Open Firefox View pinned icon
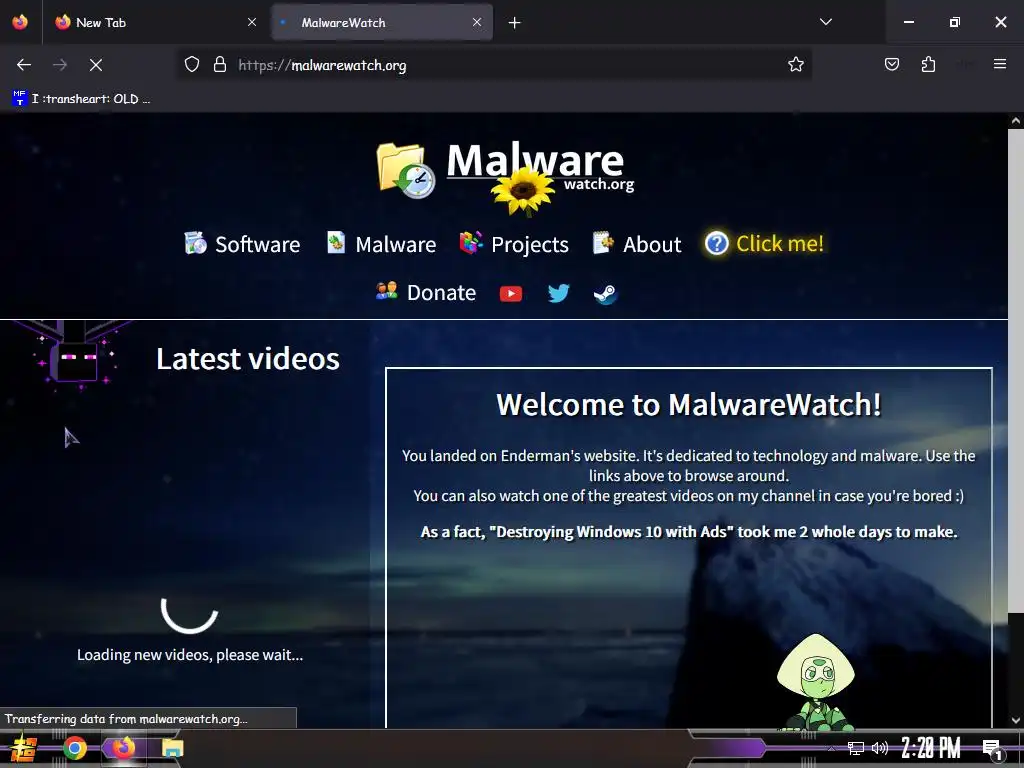This screenshot has width=1024, height=768. [x=20, y=22]
